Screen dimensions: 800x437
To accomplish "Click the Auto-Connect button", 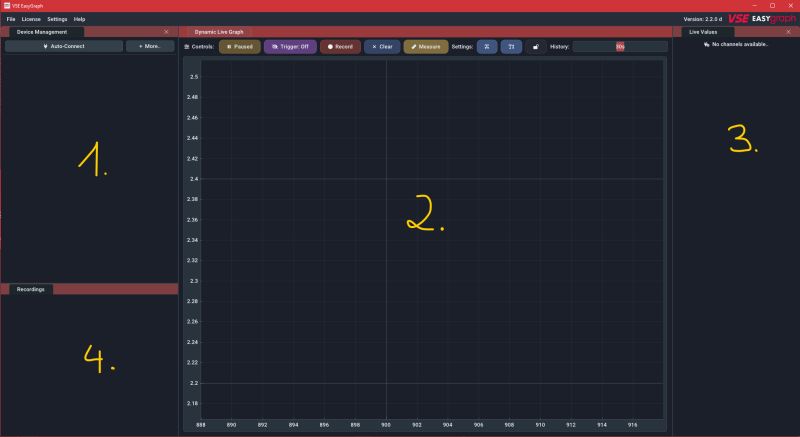I will pos(64,46).
